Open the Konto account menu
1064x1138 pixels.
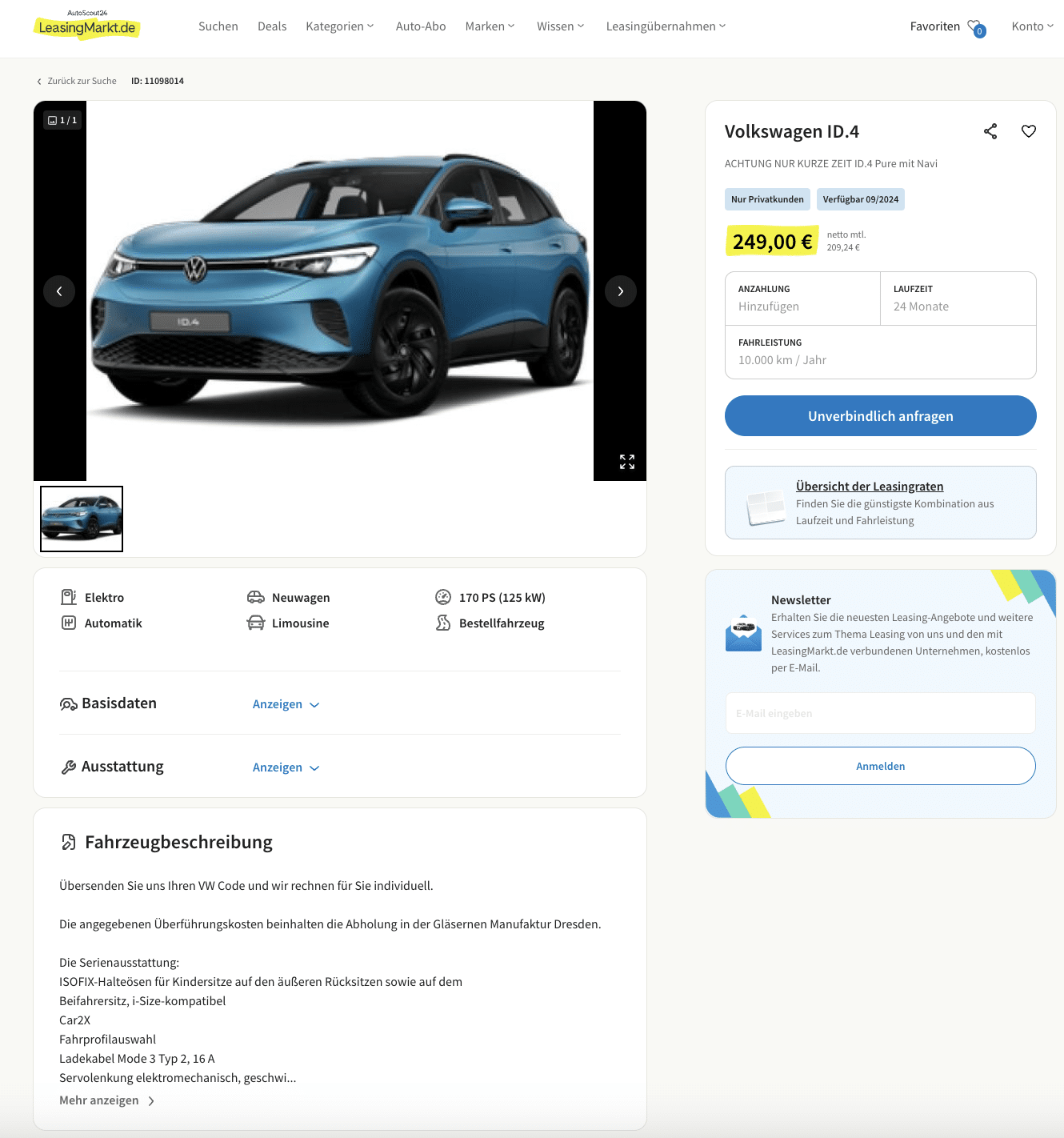pos(1033,26)
